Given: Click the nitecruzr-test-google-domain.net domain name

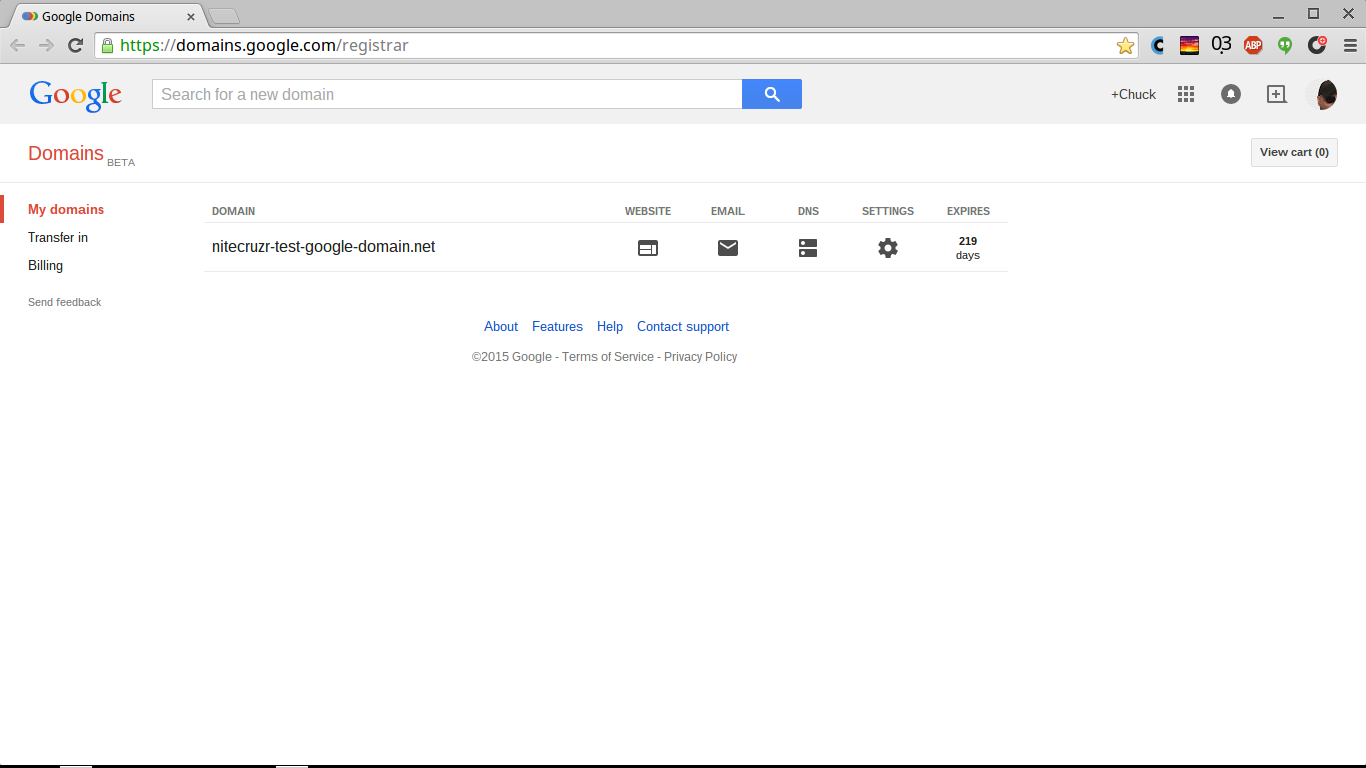Looking at the screenshot, I should (324, 247).
